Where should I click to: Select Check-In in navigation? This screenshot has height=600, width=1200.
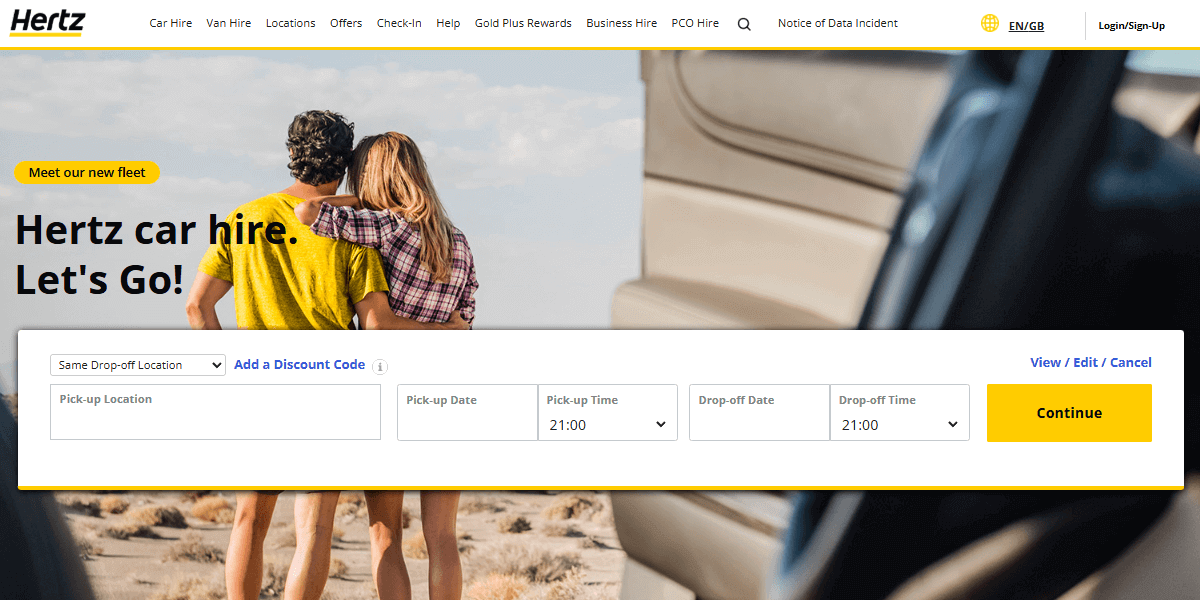click(399, 23)
